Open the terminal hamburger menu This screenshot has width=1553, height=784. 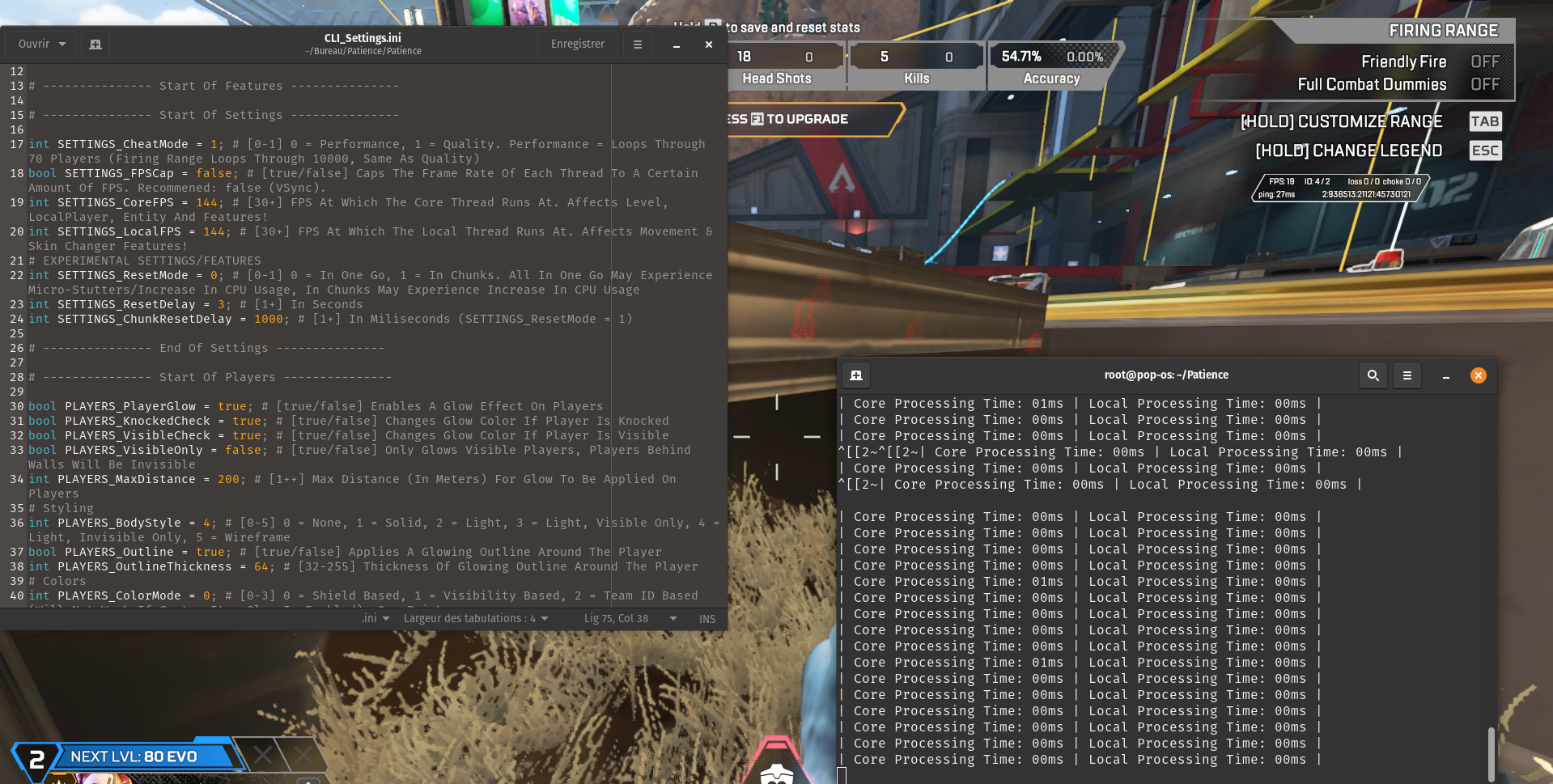pos(1407,375)
